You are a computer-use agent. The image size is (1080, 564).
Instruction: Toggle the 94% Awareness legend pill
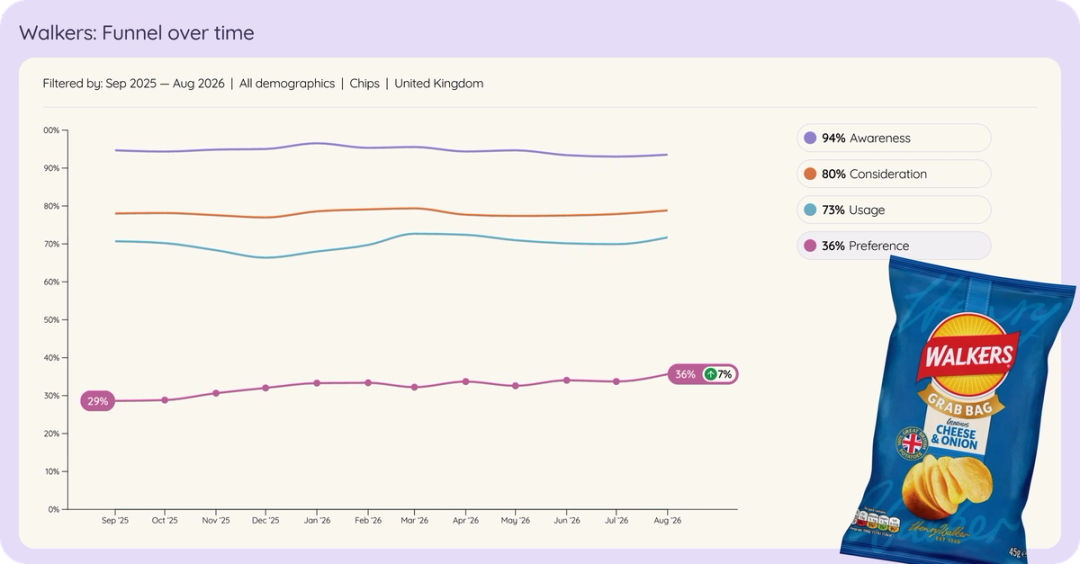coord(893,138)
